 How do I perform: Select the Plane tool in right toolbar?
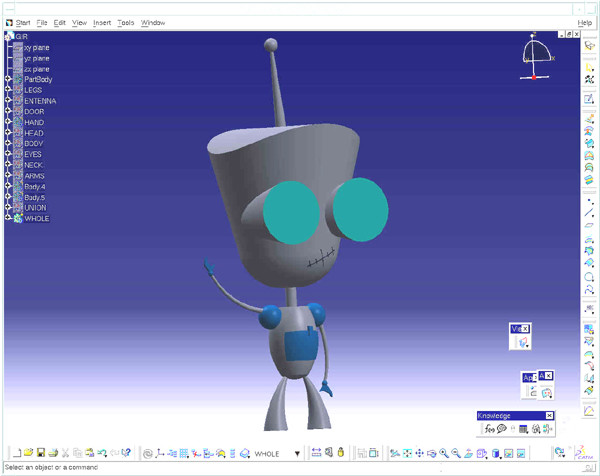point(590,225)
